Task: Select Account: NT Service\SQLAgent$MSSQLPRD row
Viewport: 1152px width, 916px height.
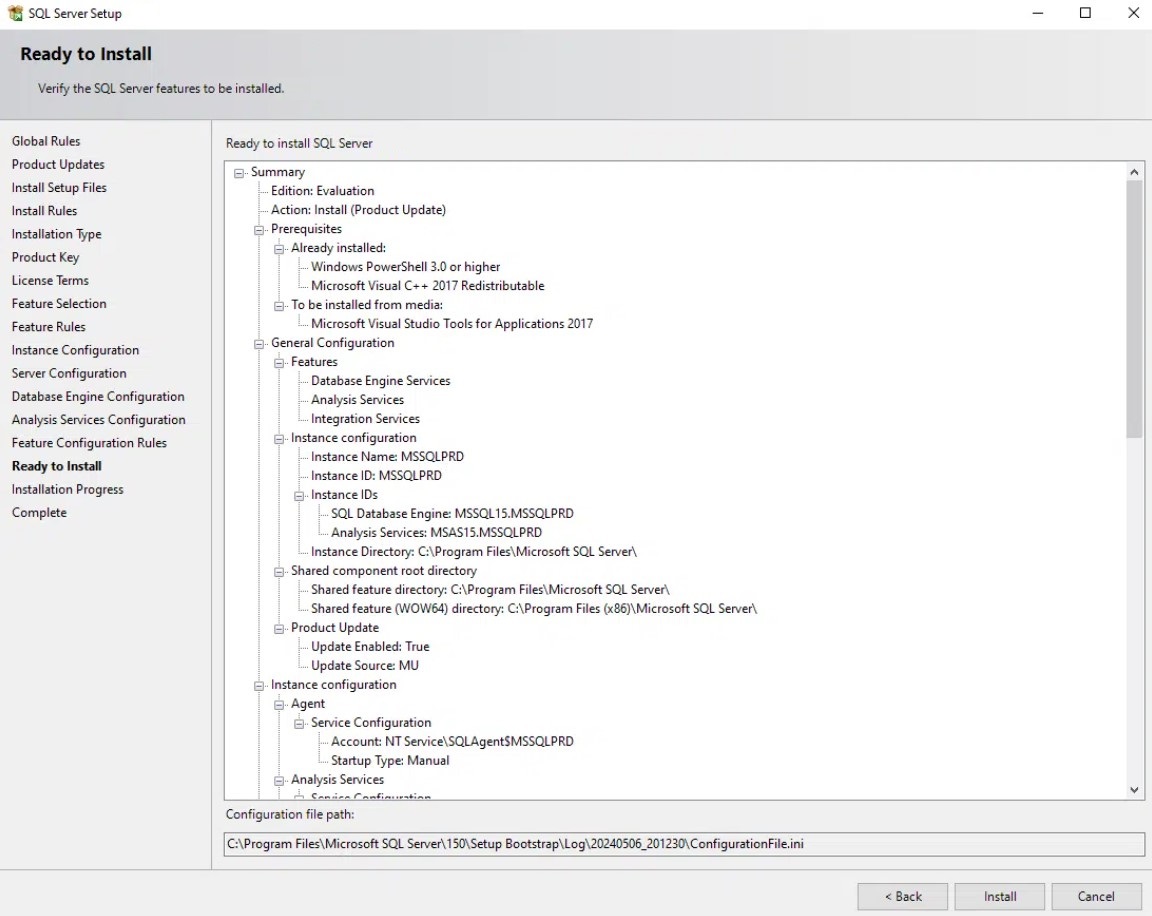Action: [x=452, y=742]
